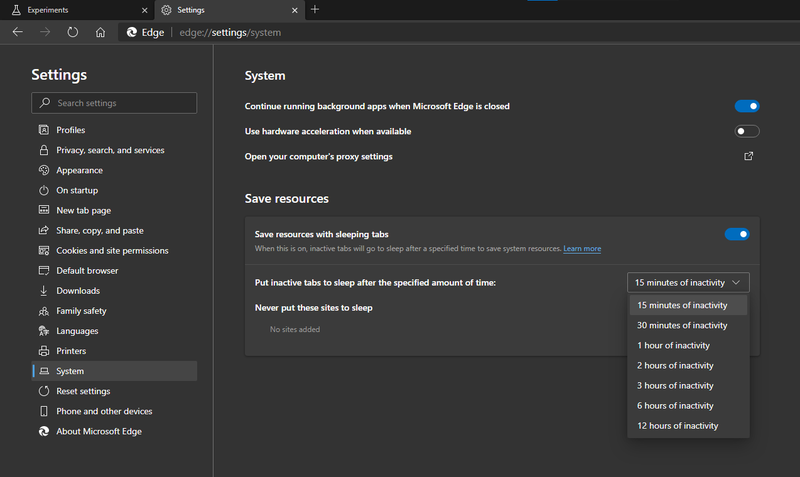Disable continue running background apps toggle
This screenshot has height=477, width=800.
747,106
